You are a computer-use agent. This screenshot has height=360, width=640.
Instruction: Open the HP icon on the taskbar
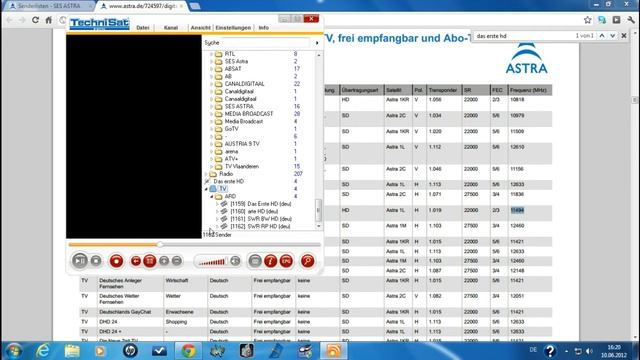[130, 351]
